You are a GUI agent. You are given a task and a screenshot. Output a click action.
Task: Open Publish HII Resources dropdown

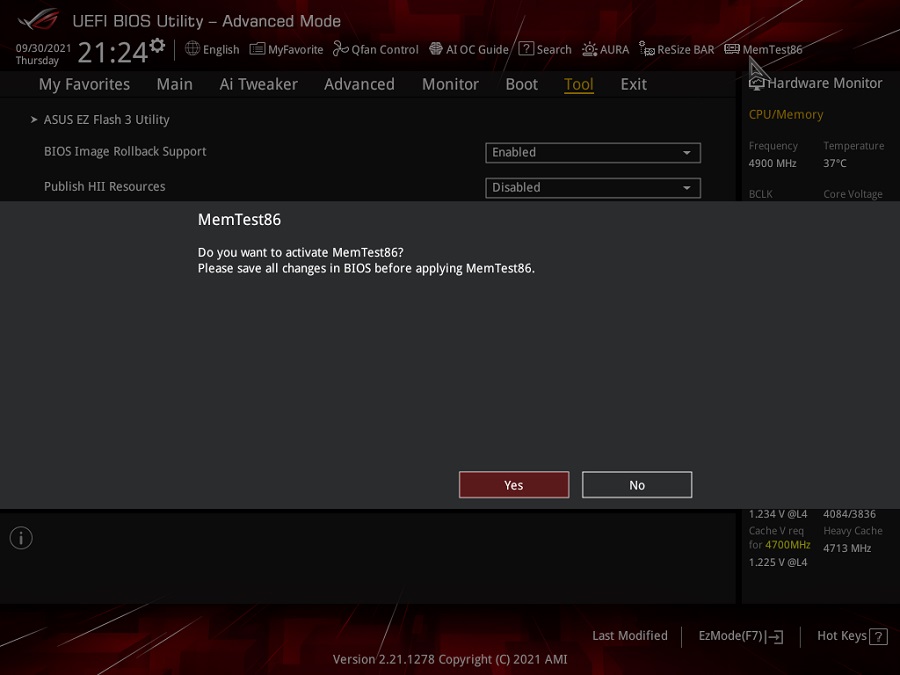(x=593, y=188)
